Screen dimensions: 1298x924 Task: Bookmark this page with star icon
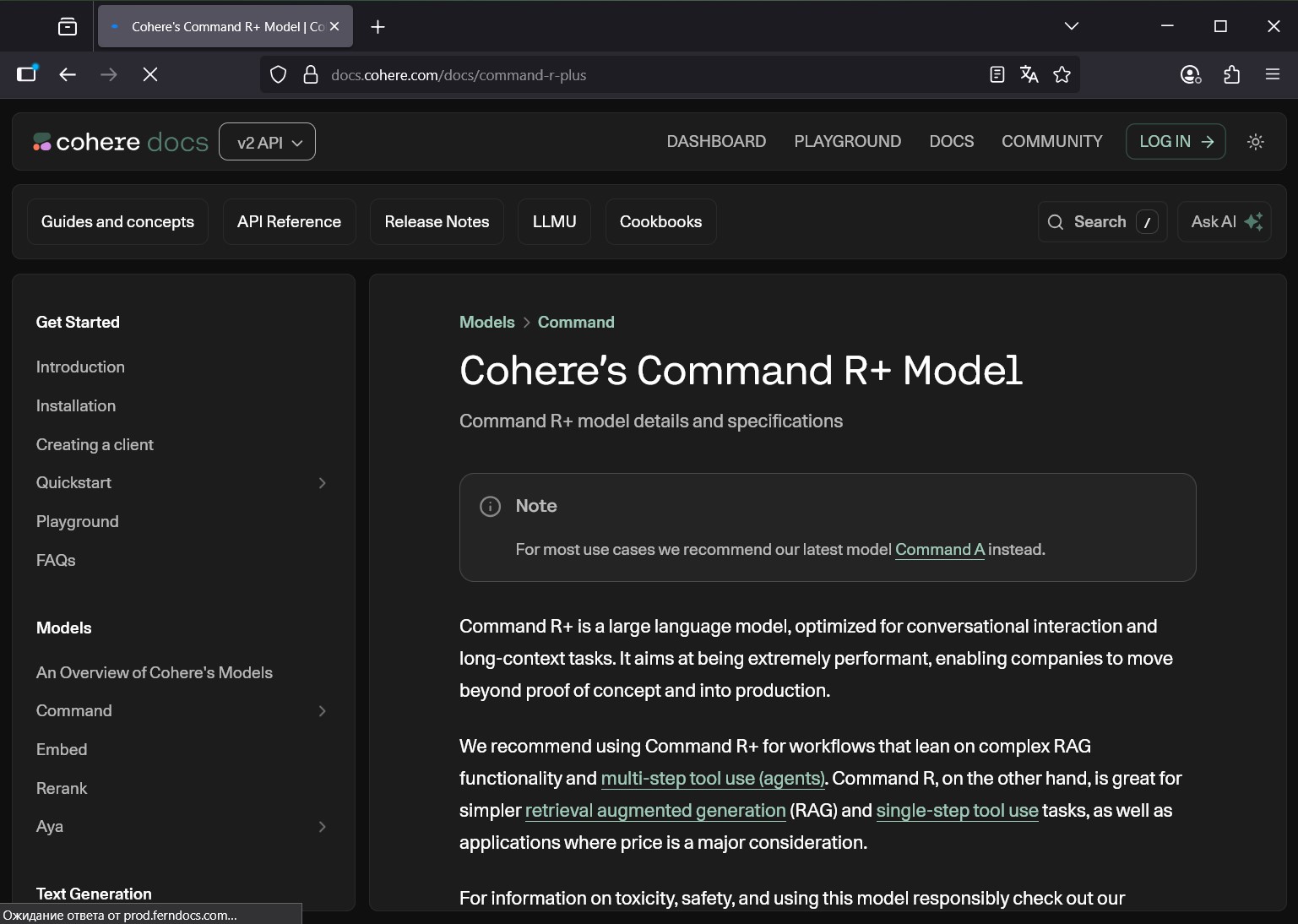[x=1062, y=75]
